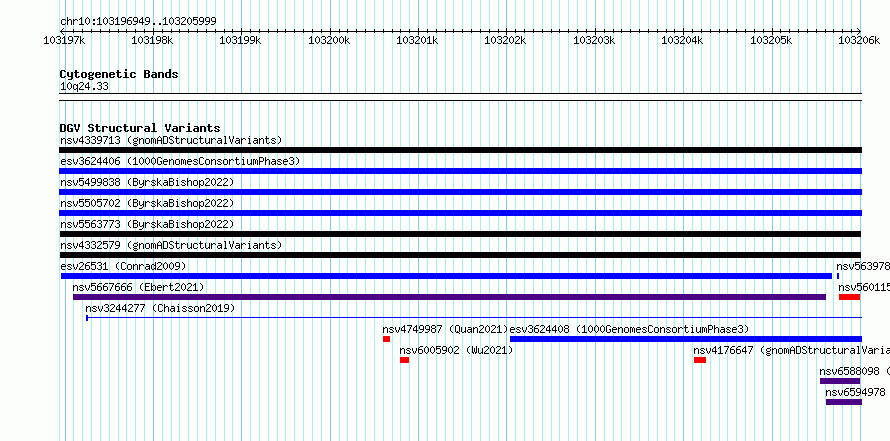Click the thin blue line under nsv3244277

[x=474, y=318]
